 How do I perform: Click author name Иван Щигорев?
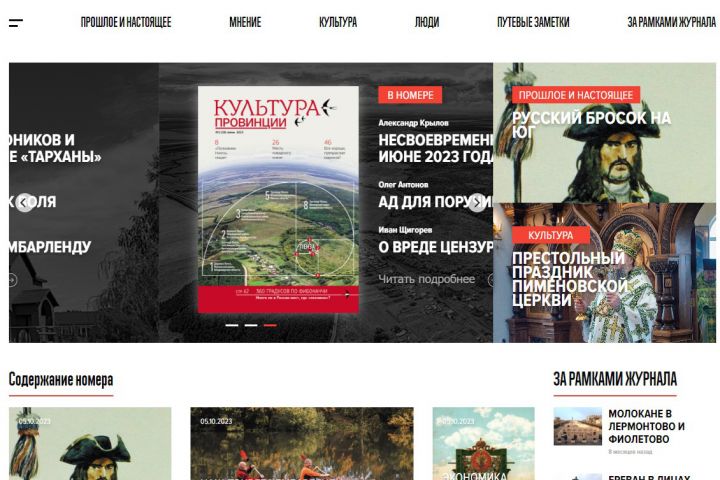405,230
